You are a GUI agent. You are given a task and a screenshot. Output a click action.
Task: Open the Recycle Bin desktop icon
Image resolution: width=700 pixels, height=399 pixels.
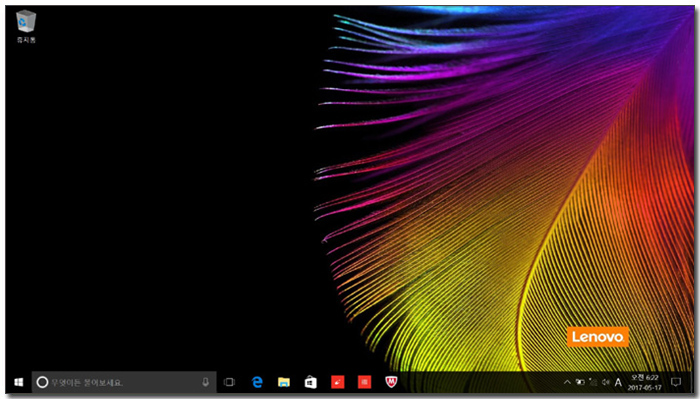point(26,27)
